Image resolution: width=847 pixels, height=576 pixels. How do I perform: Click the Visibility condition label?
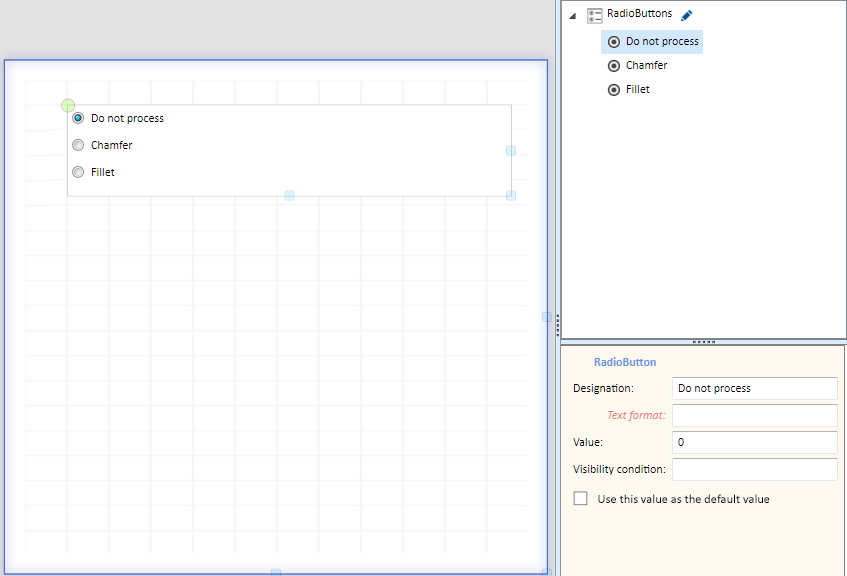pos(619,470)
